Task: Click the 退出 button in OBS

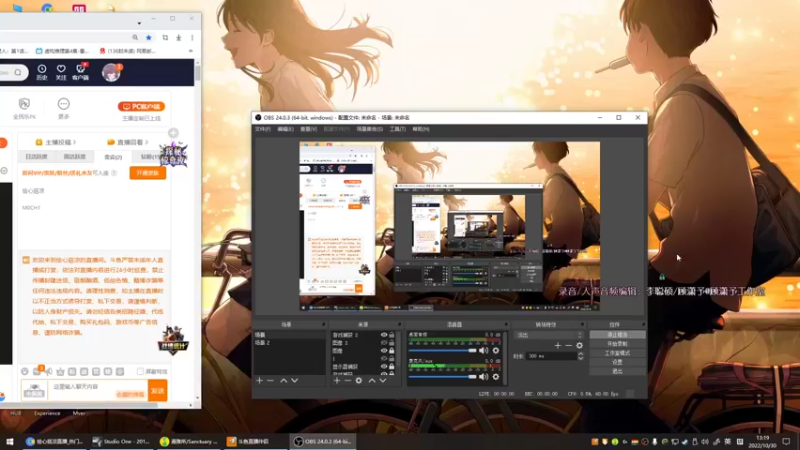Action: 617,371
